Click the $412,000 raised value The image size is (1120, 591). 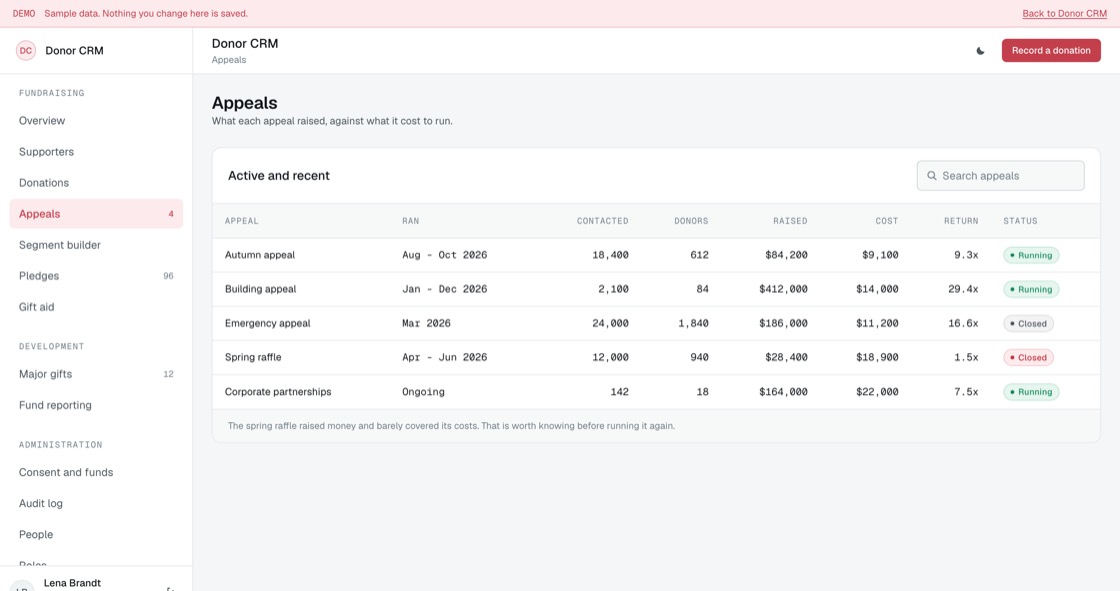(x=784, y=289)
